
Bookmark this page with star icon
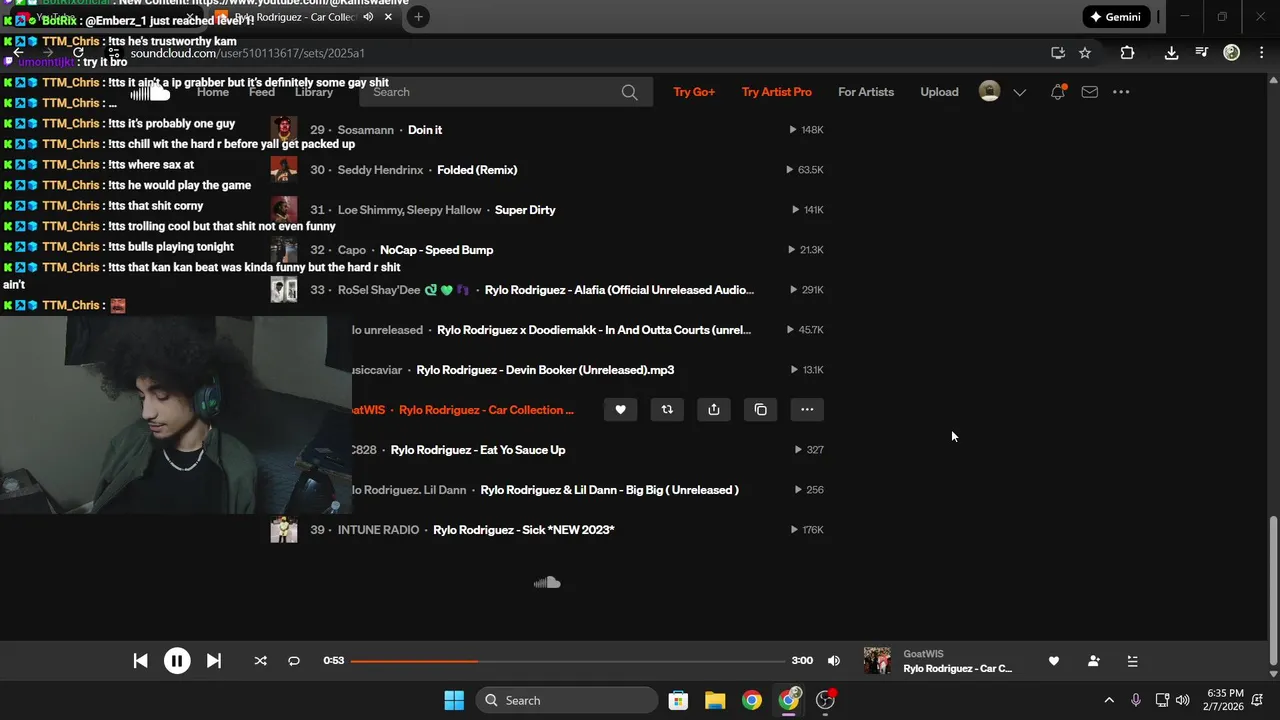click(x=1085, y=53)
